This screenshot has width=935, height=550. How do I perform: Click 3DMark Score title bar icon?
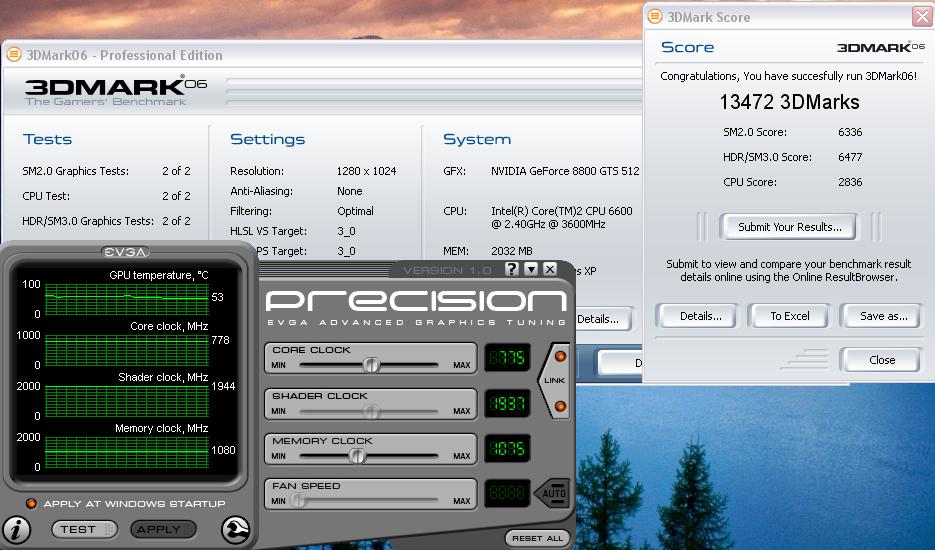point(655,17)
